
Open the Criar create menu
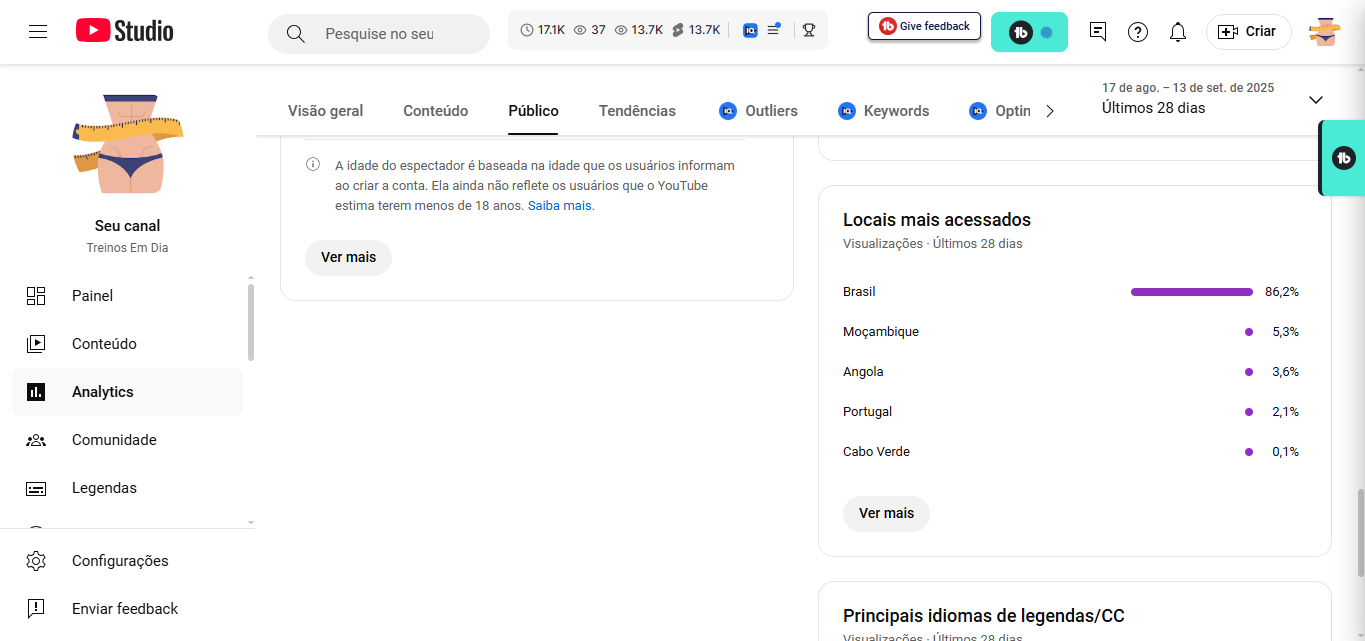point(1248,32)
